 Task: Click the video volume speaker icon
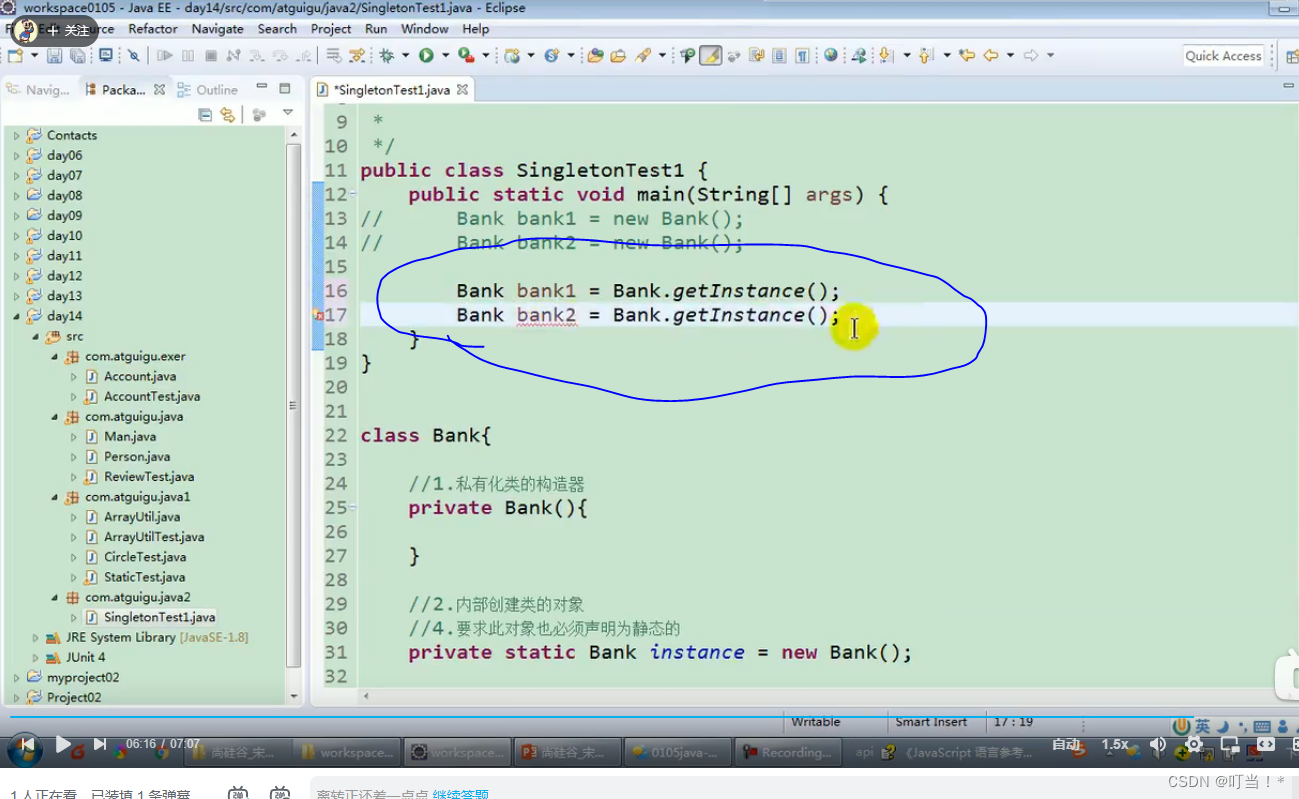coord(1157,745)
